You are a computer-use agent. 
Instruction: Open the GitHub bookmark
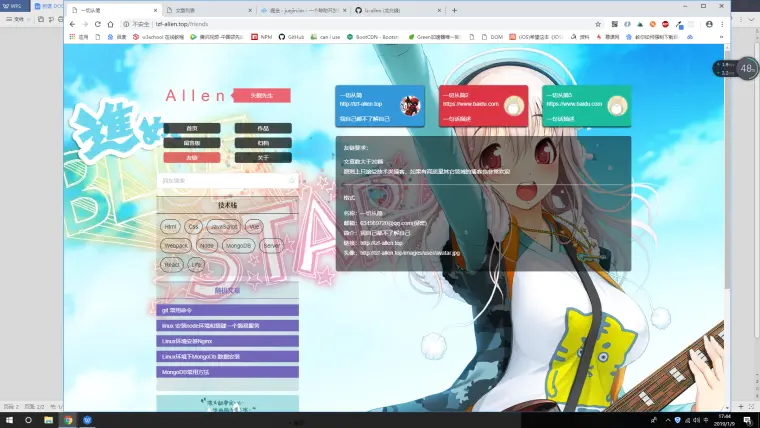(291, 37)
